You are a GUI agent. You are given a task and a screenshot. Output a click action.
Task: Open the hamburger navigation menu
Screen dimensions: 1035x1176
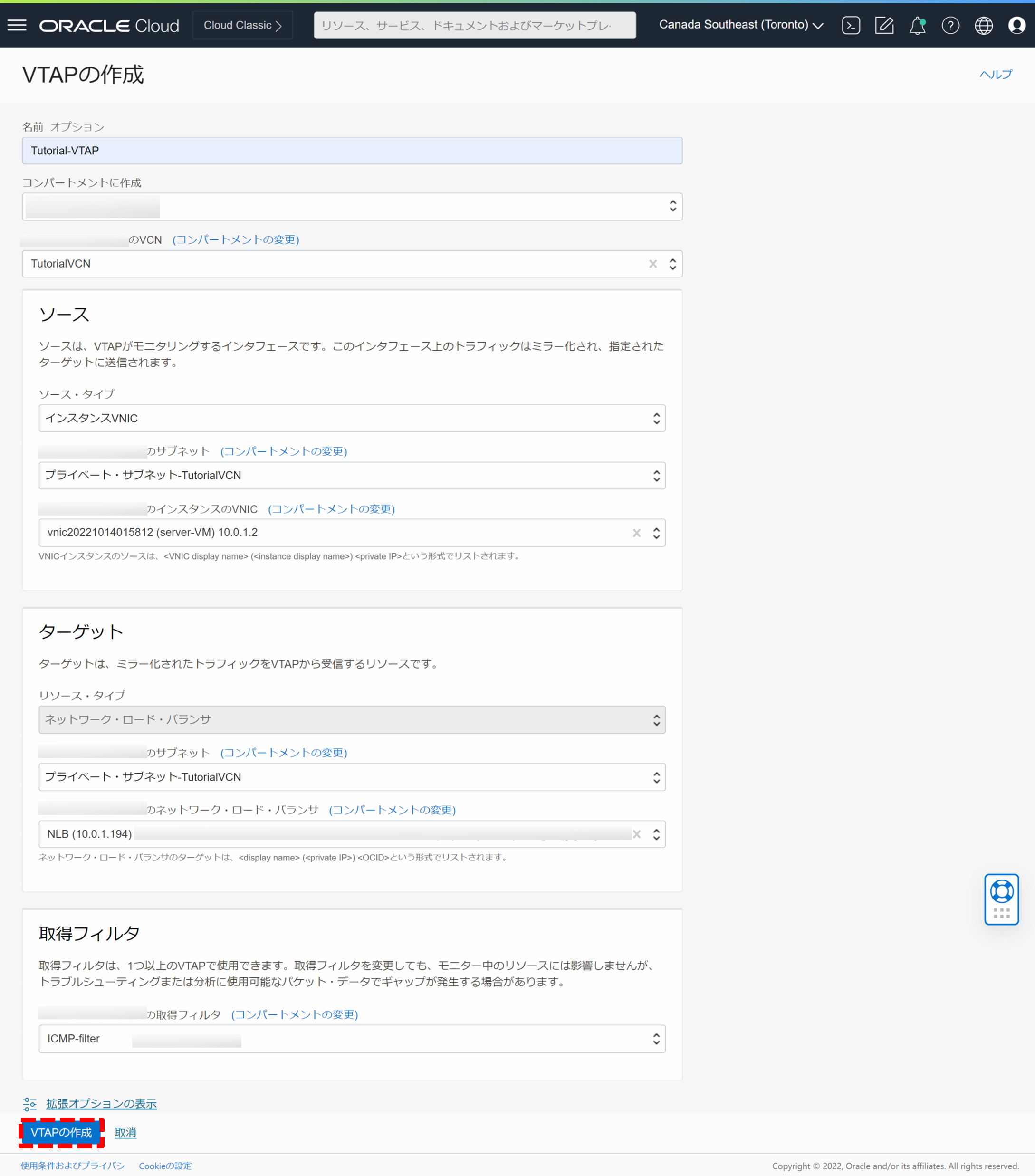[17, 25]
